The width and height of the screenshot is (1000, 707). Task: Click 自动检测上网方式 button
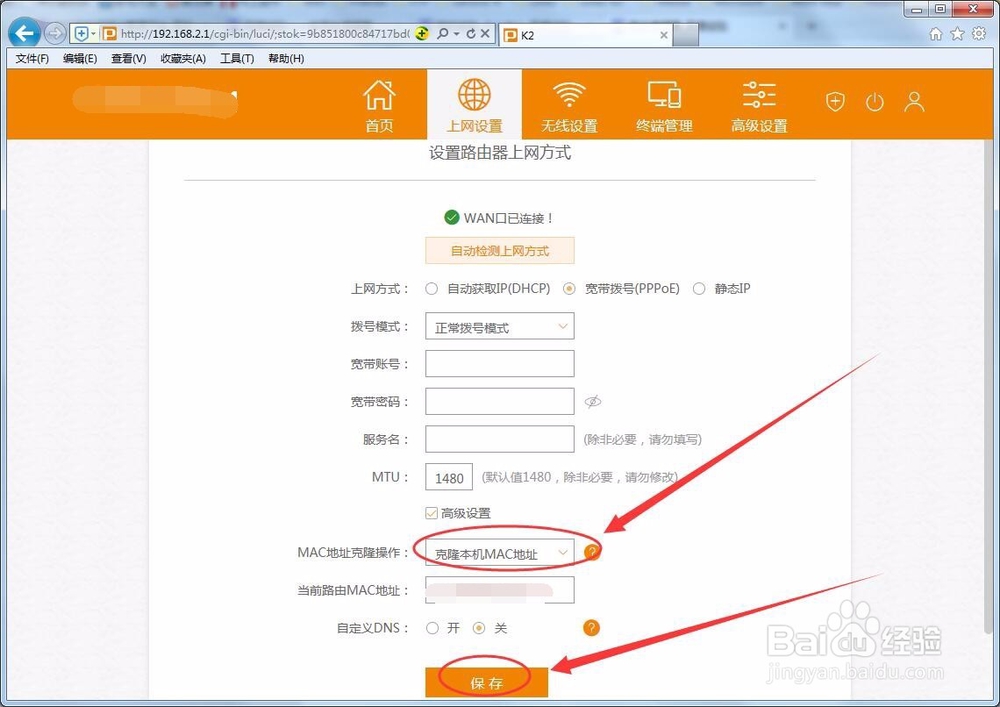coord(499,250)
